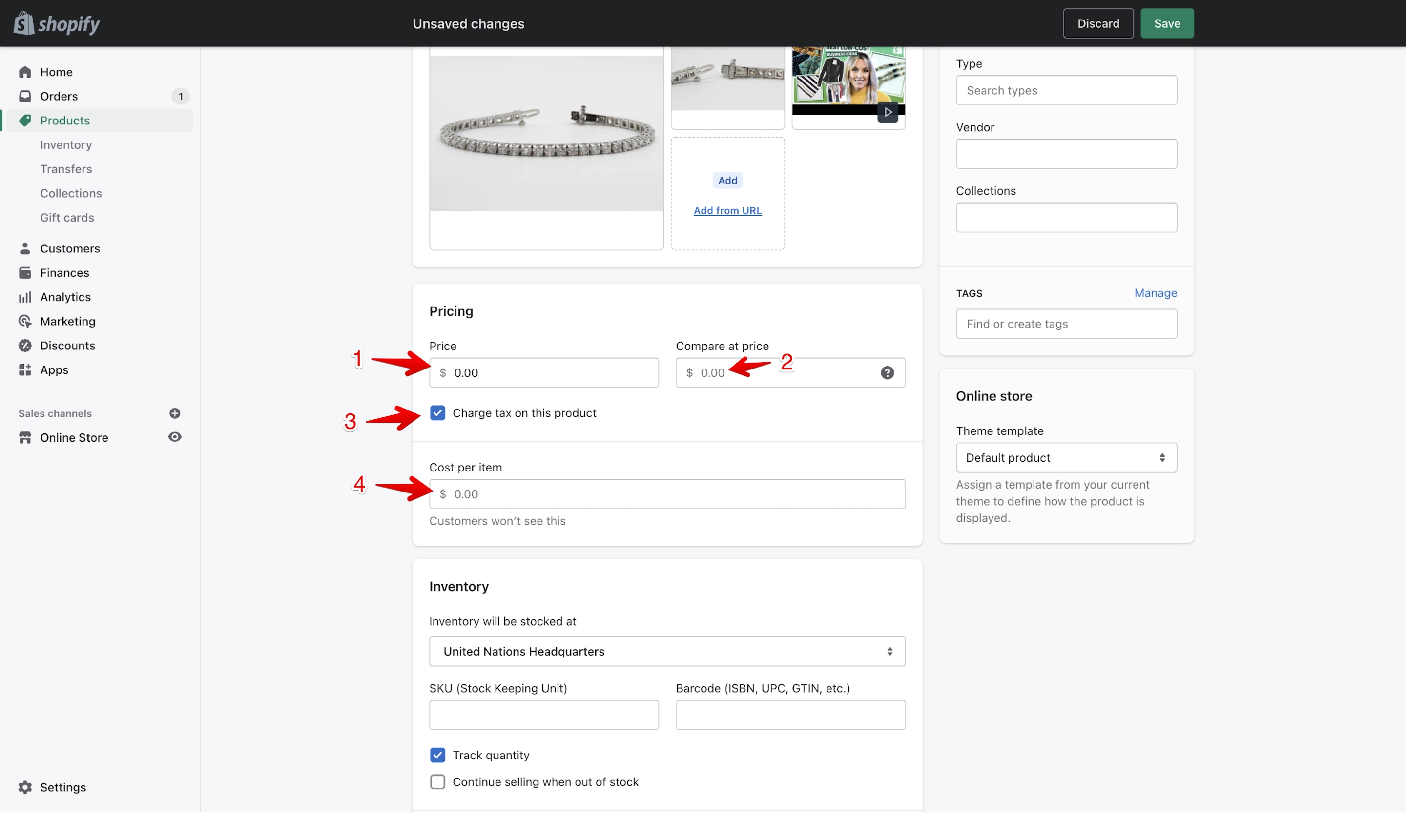The width and height of the screenshot is (1406, 840).
Task: Click the Home house icon
Action: (x=25, y=72)
